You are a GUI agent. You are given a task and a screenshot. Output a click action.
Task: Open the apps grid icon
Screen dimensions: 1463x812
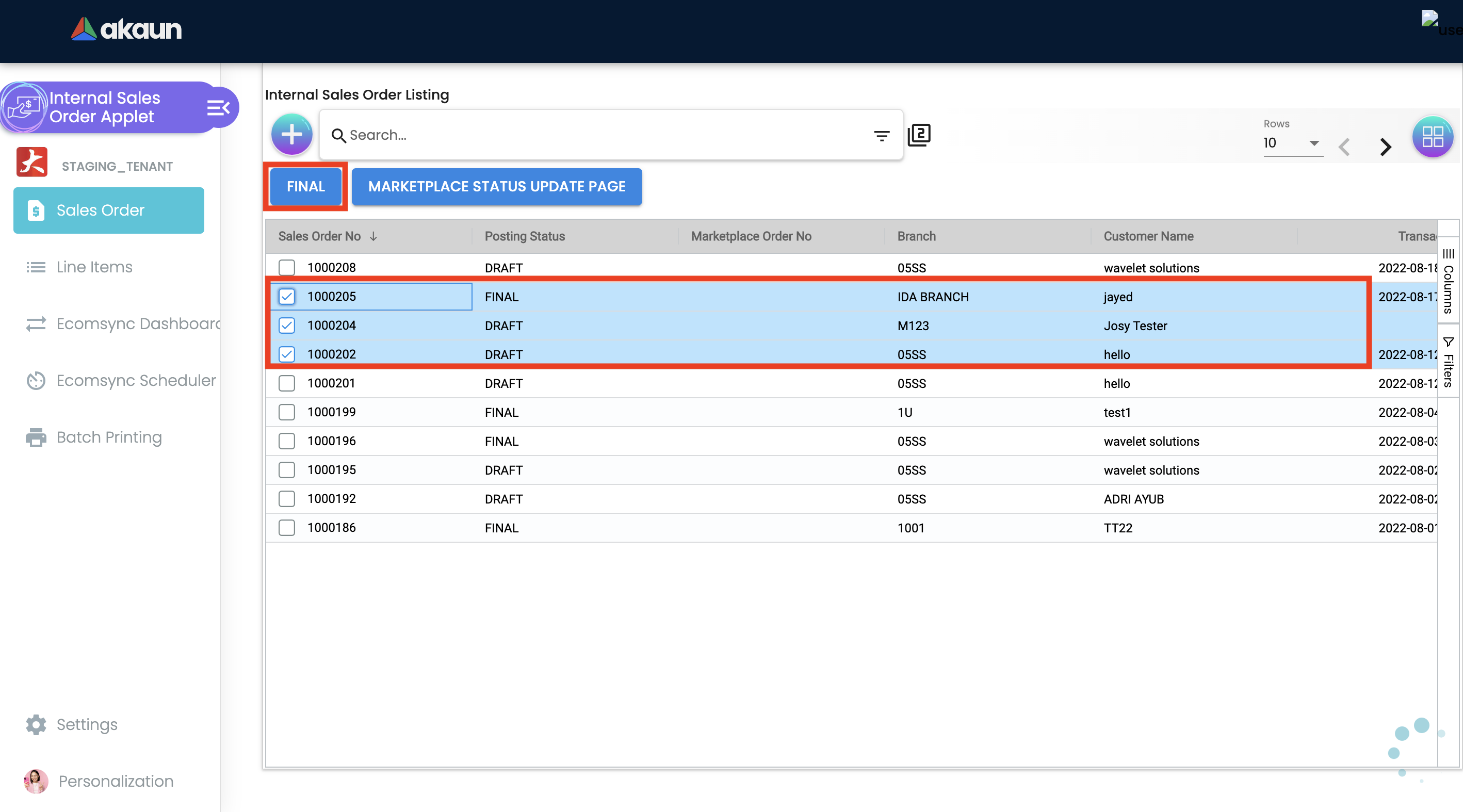point(1432,137)
